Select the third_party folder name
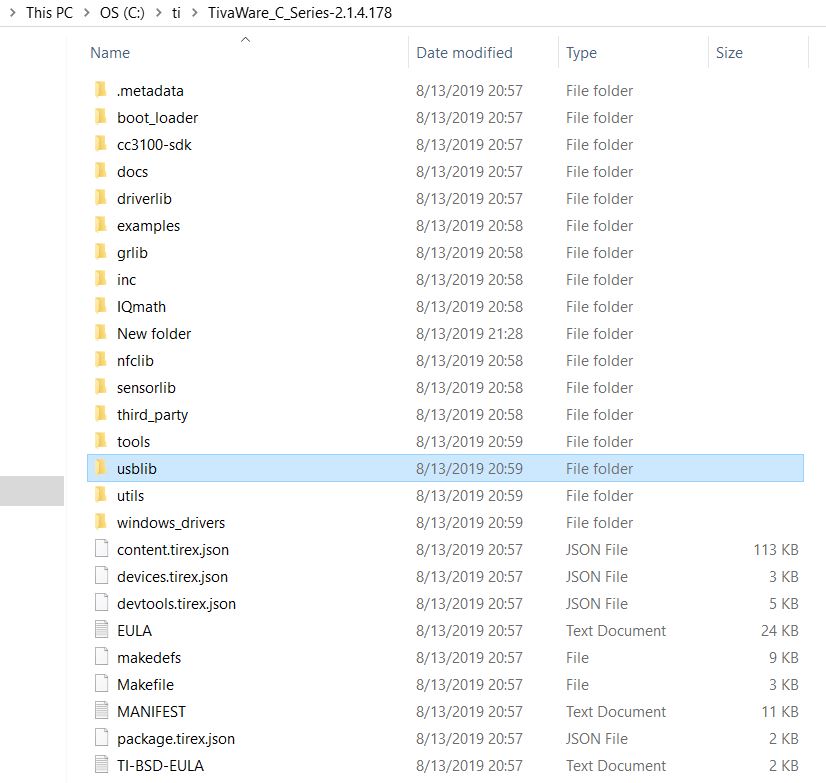 pyautogui.click(x=152, y=415)
